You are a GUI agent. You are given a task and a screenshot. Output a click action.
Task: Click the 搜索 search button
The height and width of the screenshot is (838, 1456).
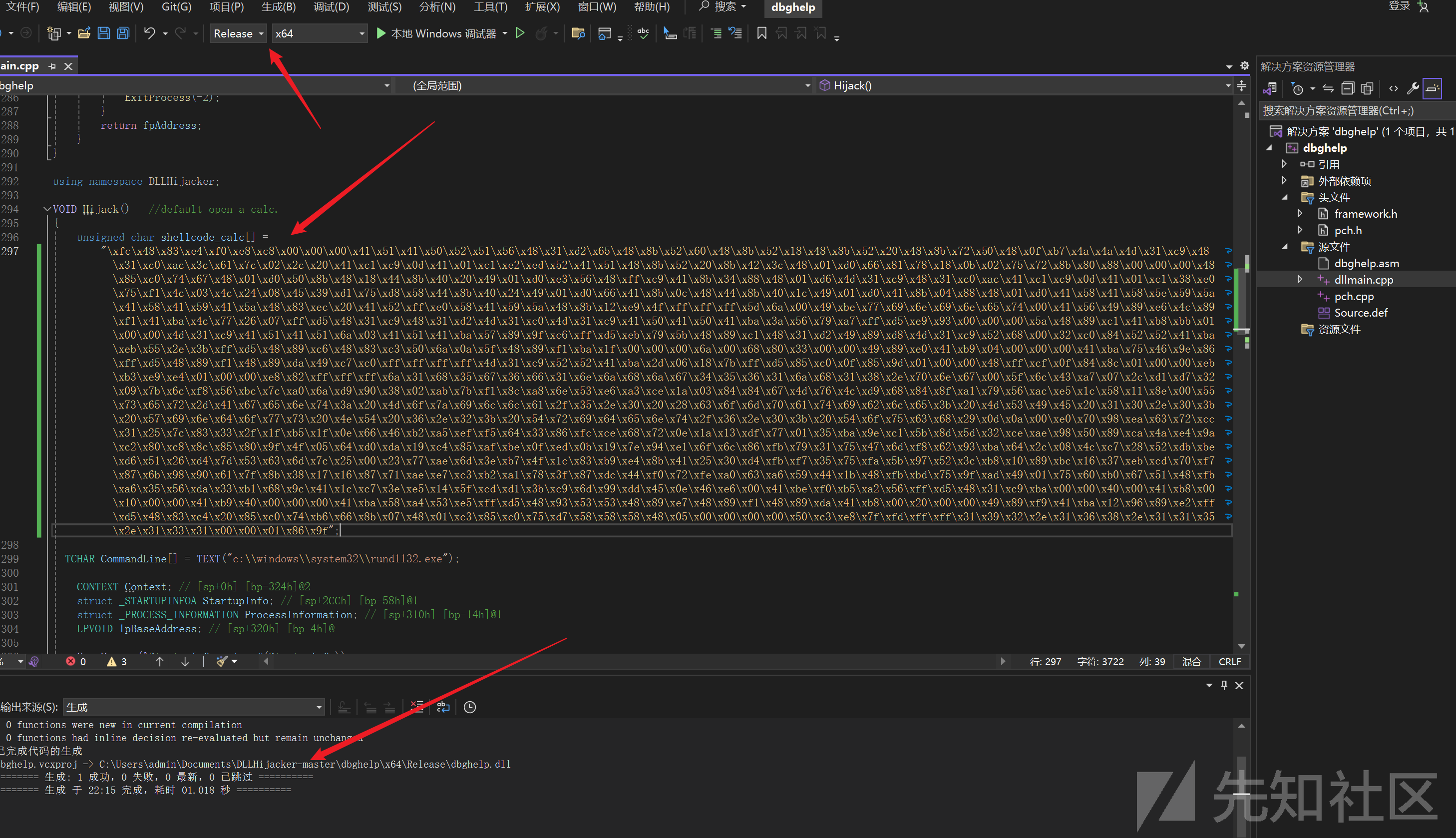click(723, 7)
